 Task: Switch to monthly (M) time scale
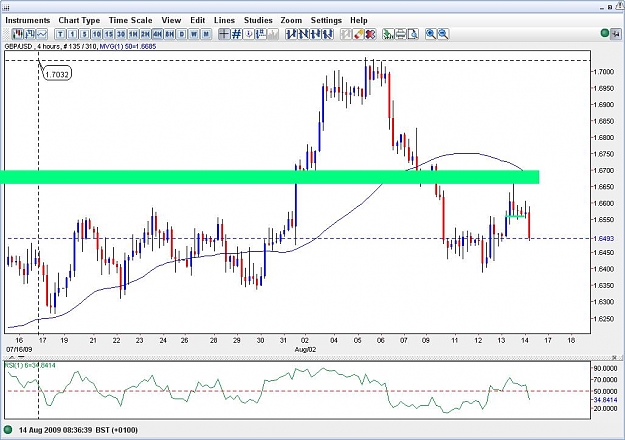[206, 34]
